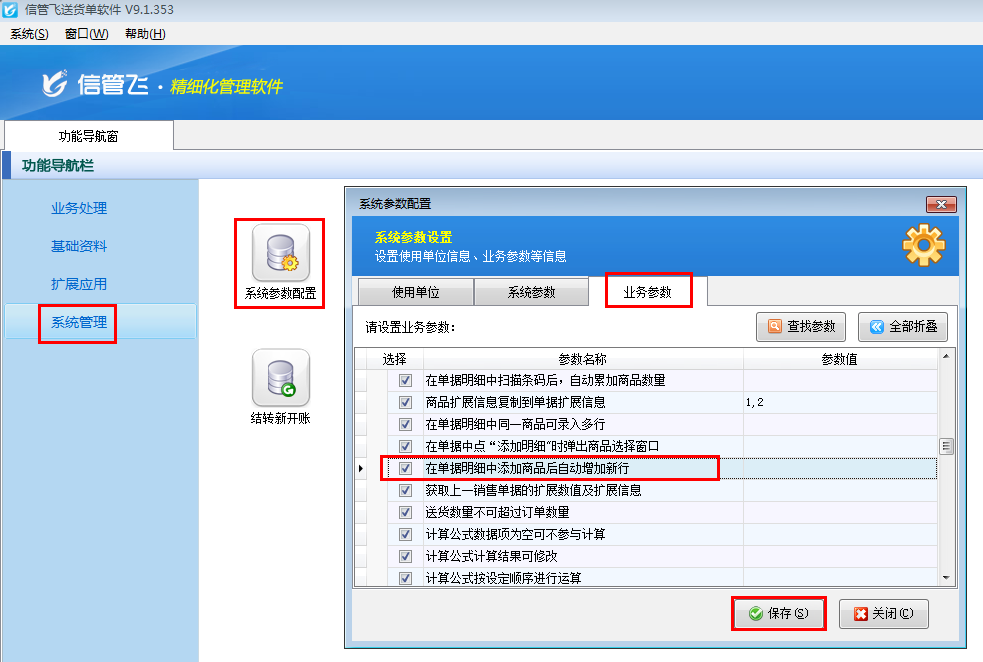
Task: Open the 系统(S) menu
Action: (x=29, y=34)
